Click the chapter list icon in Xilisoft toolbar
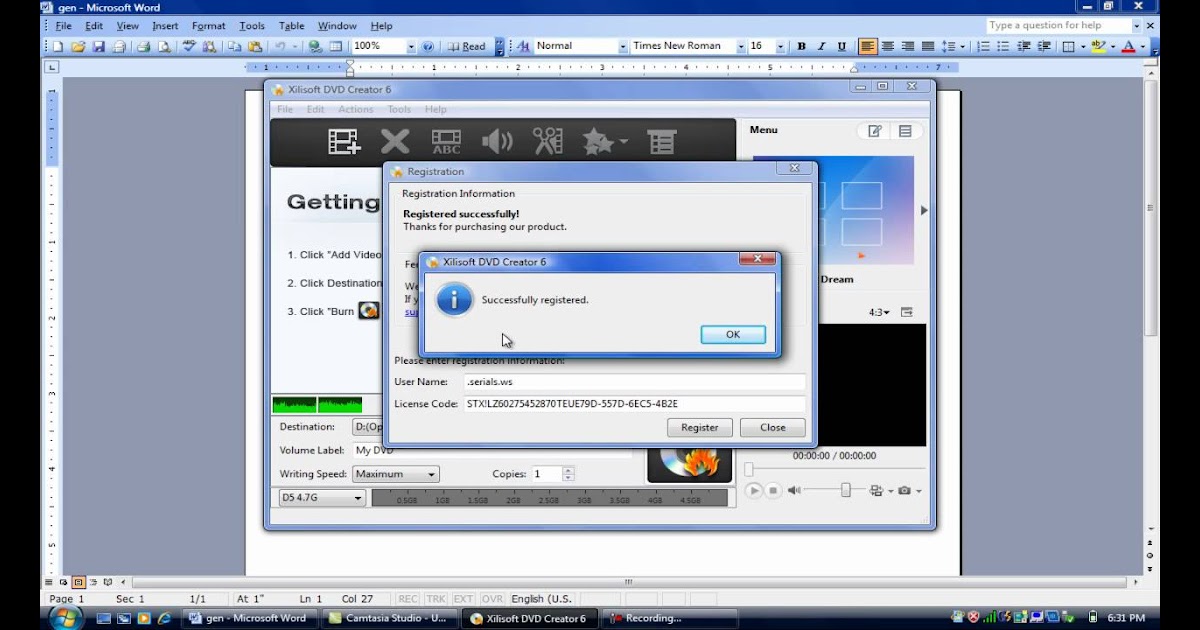The image size is (1200, 630). [x=661, y=142]
